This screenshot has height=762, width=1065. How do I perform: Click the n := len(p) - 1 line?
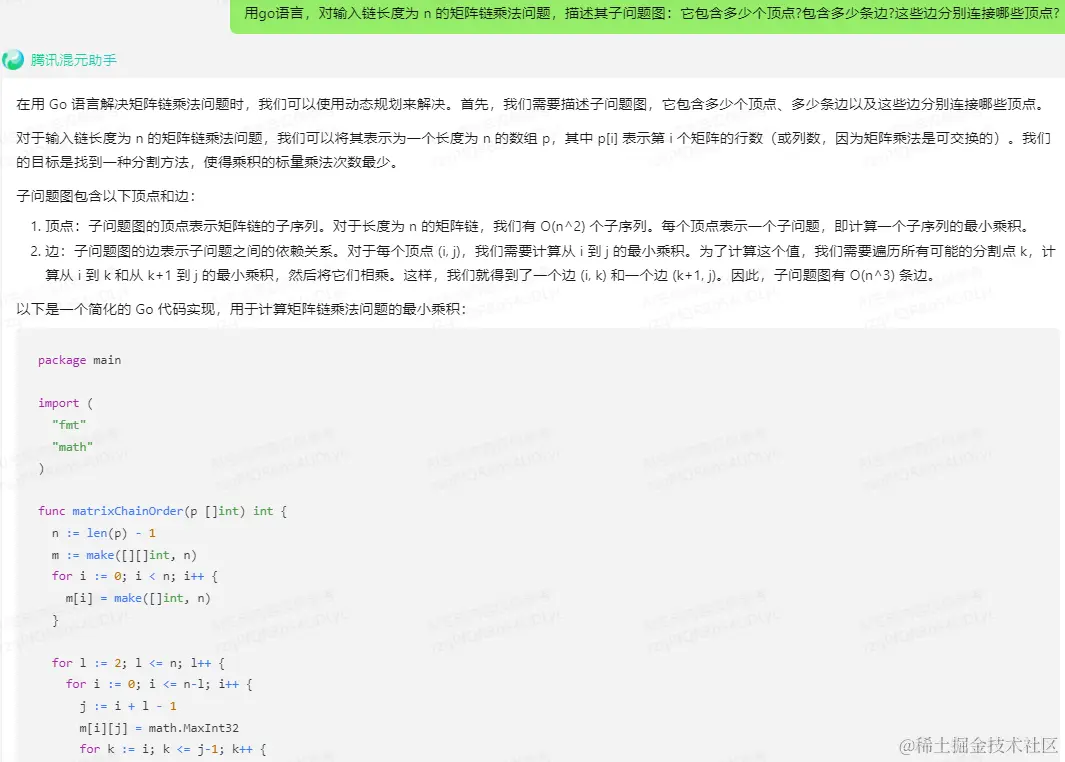(102, 533)
